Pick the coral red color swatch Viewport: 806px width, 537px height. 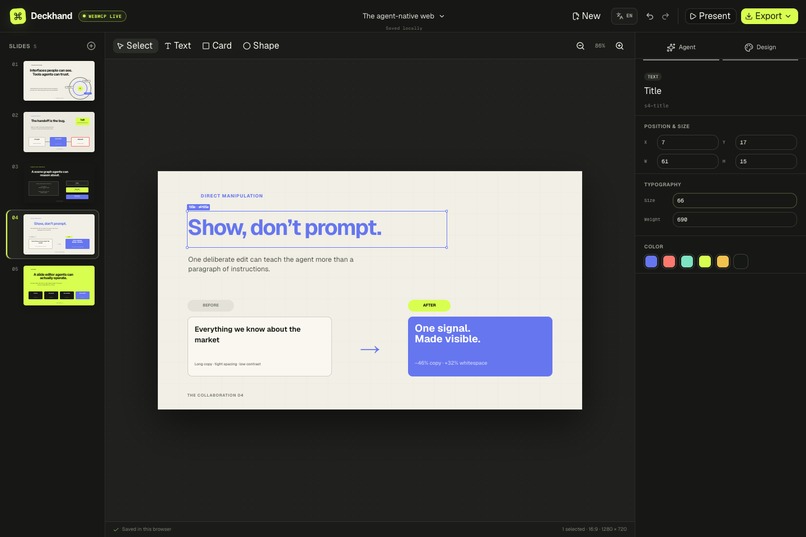pyautogui.click(x=669, y=262)
